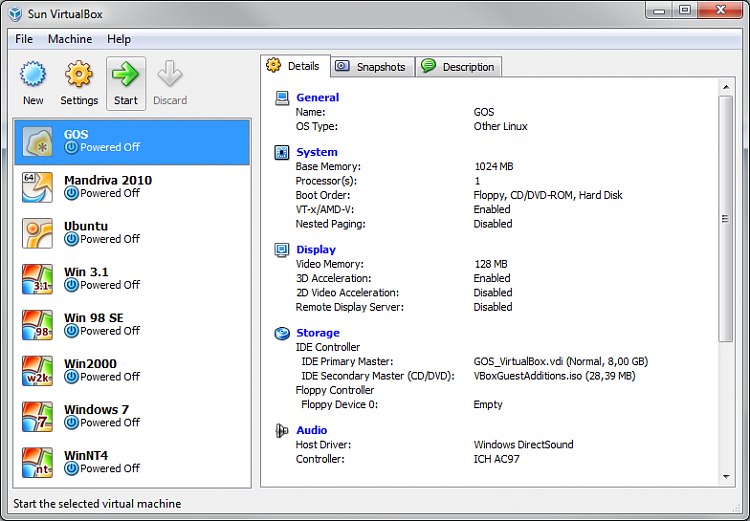Select Ubuntu in the VM list
Screen dimensions: 750x521
point(132,233)
